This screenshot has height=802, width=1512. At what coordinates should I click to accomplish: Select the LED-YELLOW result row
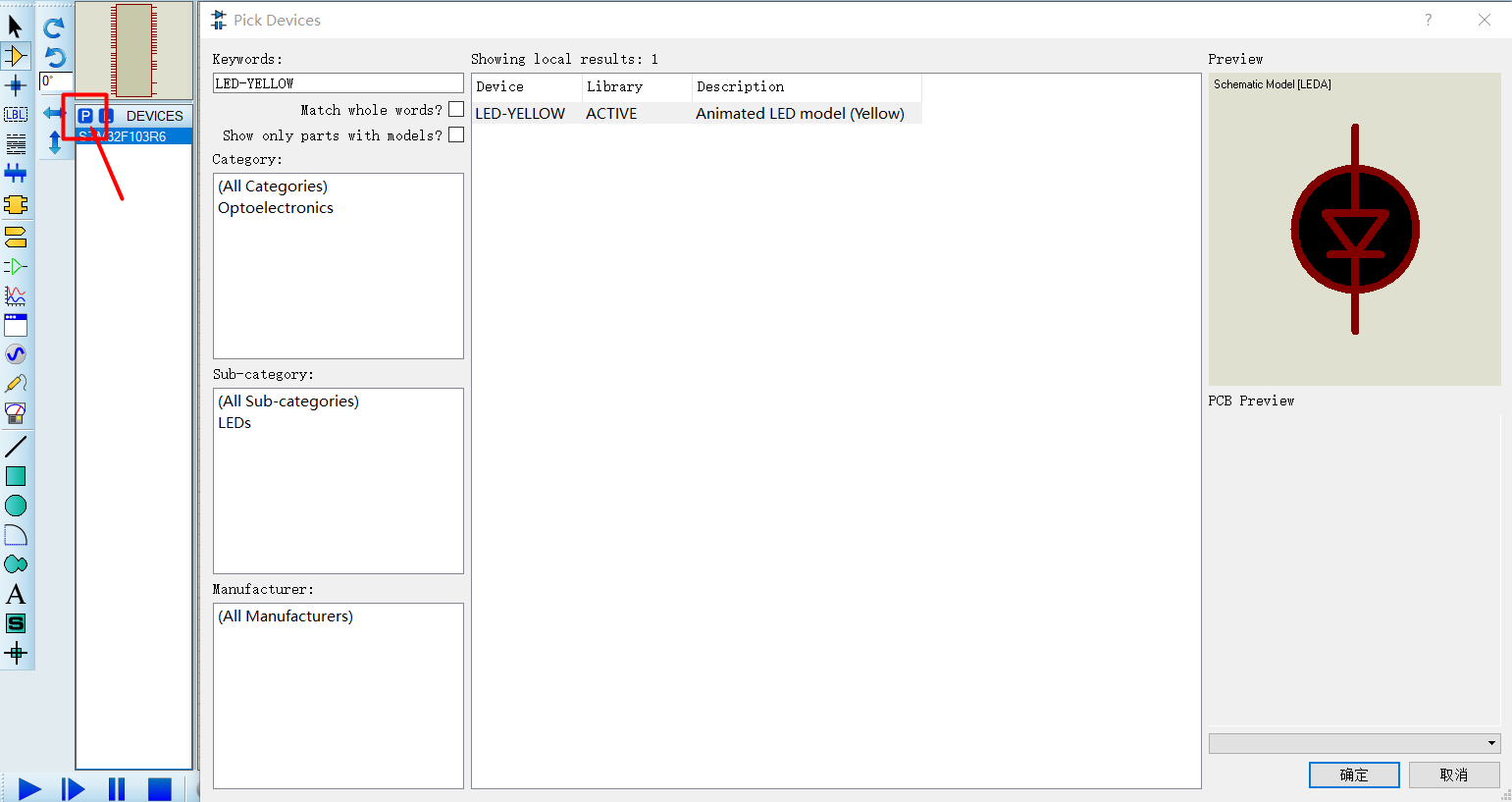point(697,114)
